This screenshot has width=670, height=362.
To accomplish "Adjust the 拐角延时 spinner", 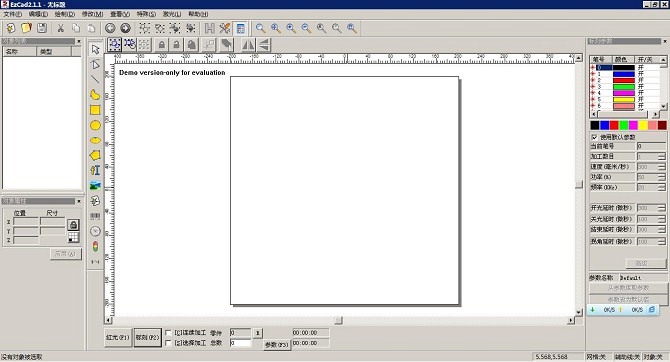I will click(662, 241).
